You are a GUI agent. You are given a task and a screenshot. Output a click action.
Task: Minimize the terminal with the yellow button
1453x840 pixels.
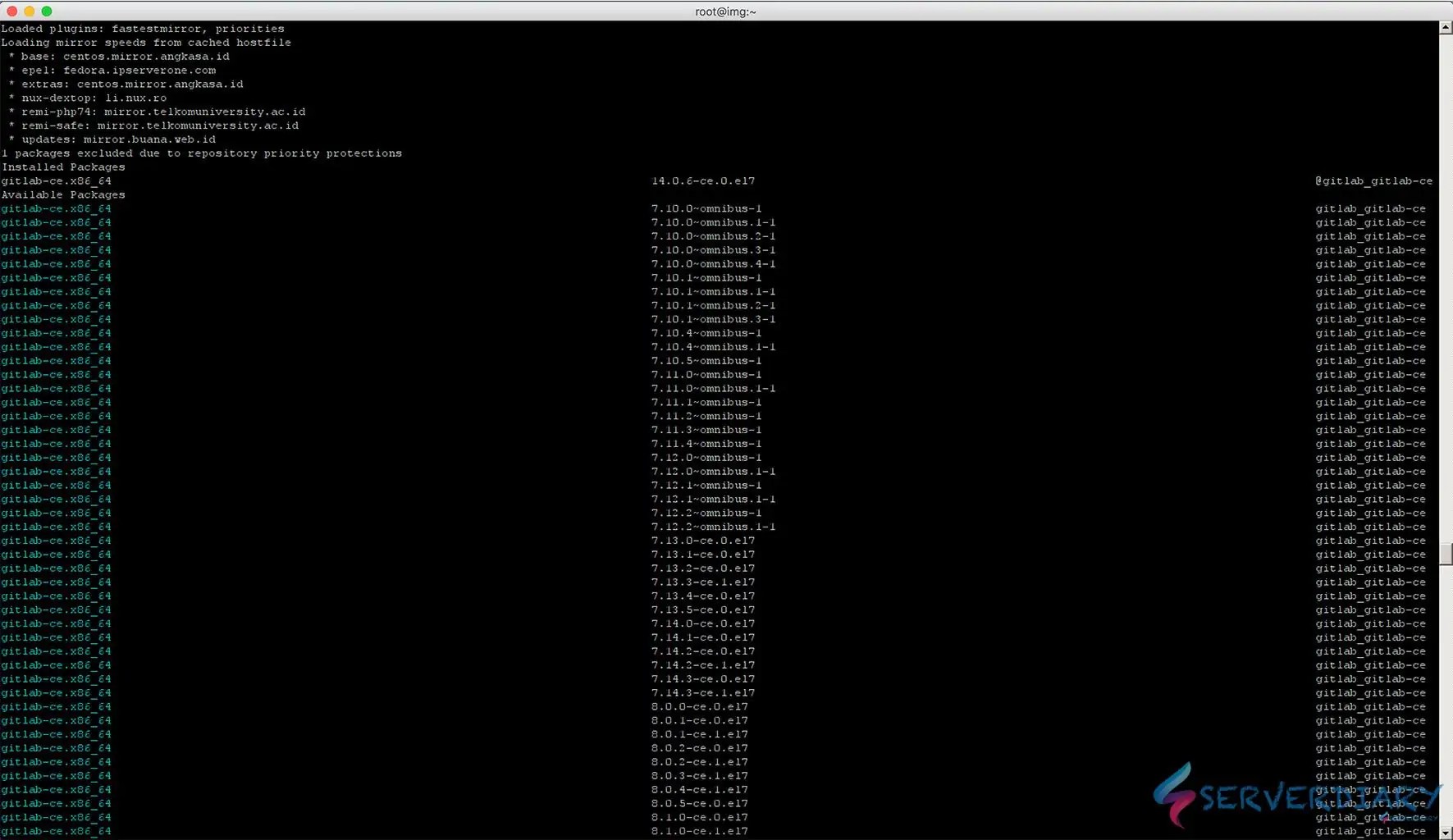(30, 11)
